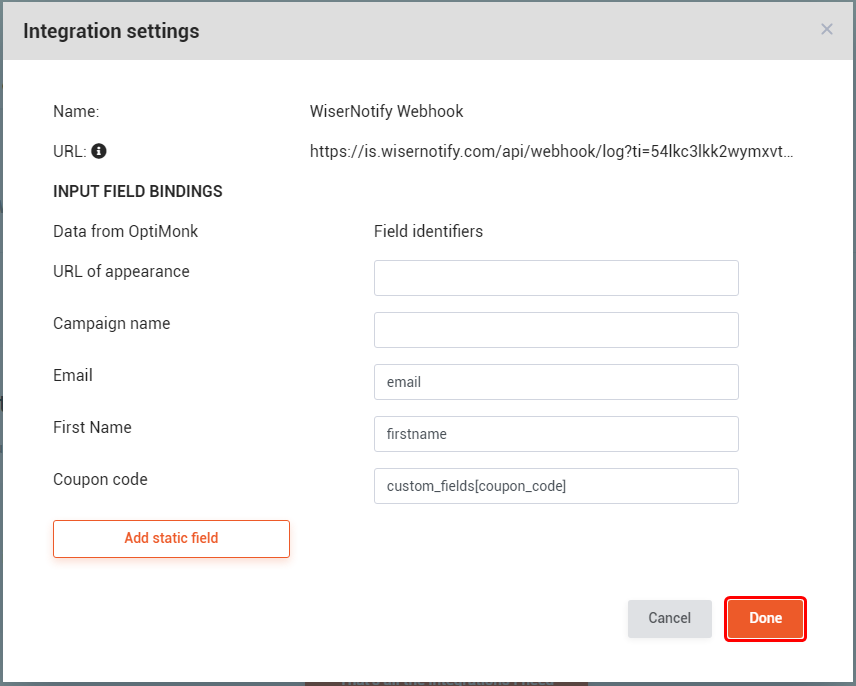856x686 pixels.
Task: Cancel the integration settings changes
Action: [x=669, y=618]
